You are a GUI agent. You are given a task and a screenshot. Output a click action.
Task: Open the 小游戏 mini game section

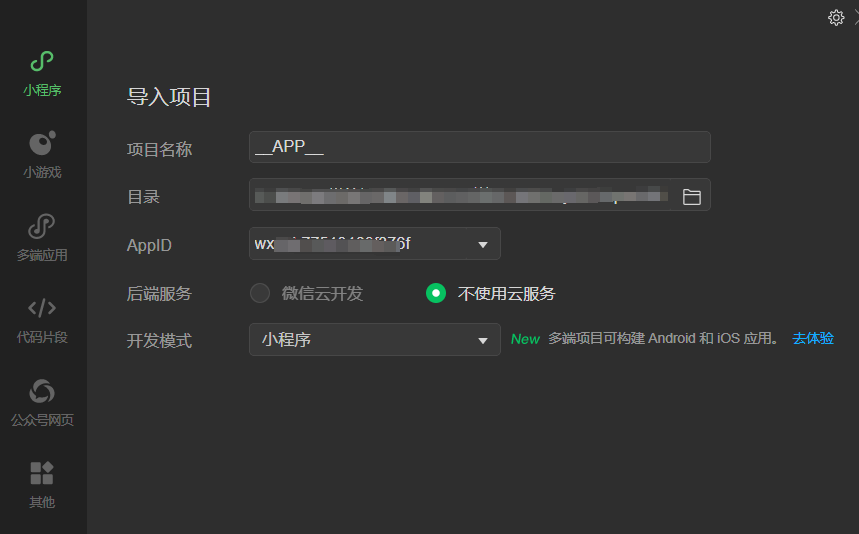[x=42, y=155]
